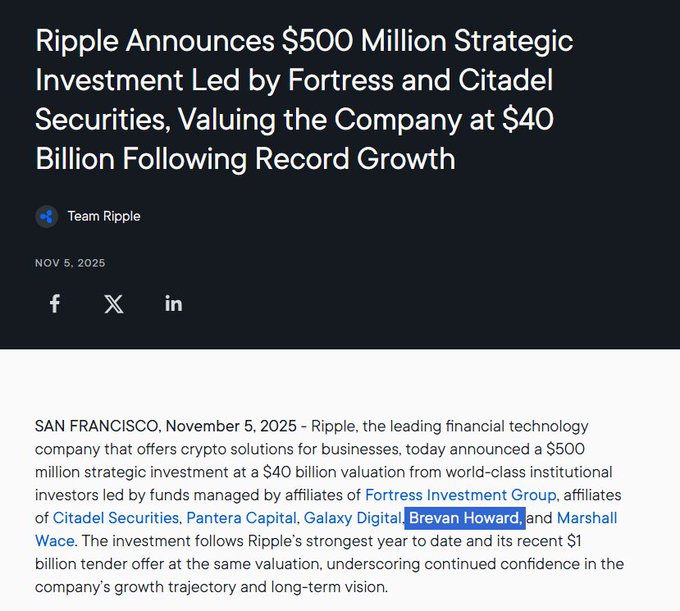680x611 pixels.
Task: Open the Team Ripple author name
Action: tap(104, 216)
